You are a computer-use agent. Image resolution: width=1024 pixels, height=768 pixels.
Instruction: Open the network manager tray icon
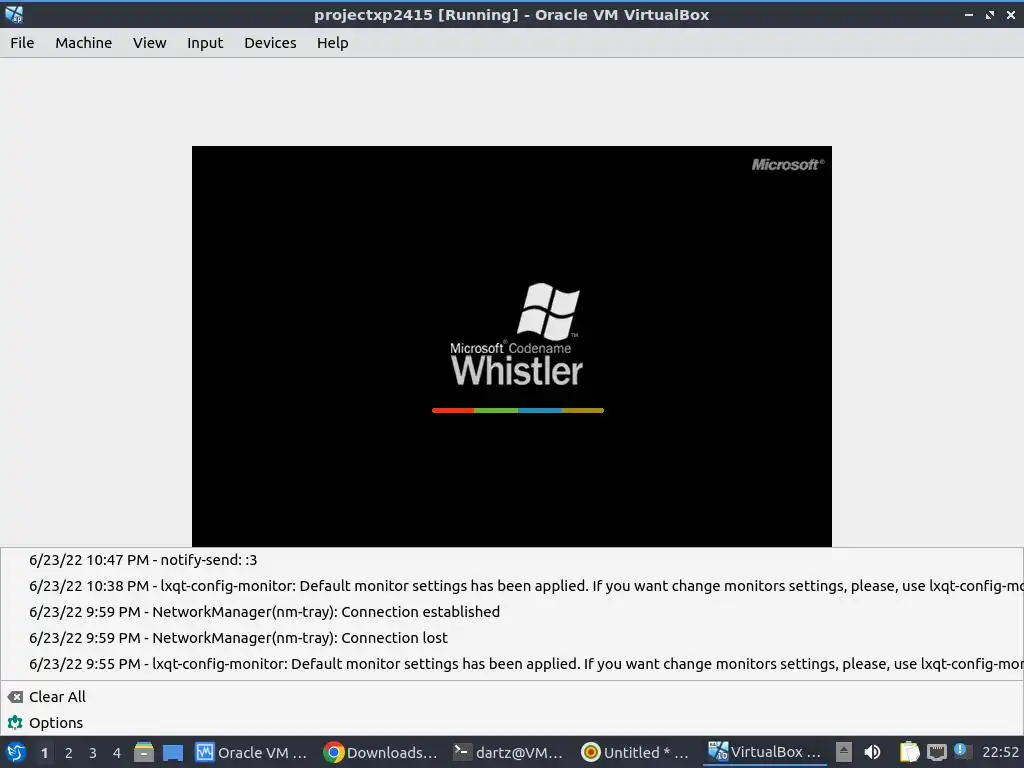tap(936, 752)
